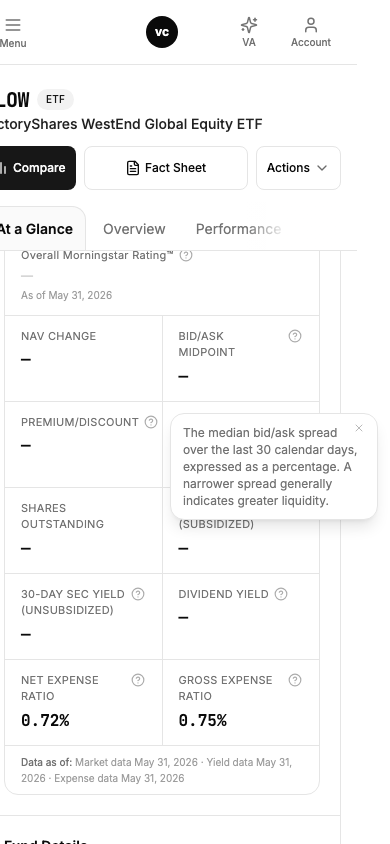Show help for Overall Morningstar Rating
This screenshot has width=390, height=844.
coord(186,256)
